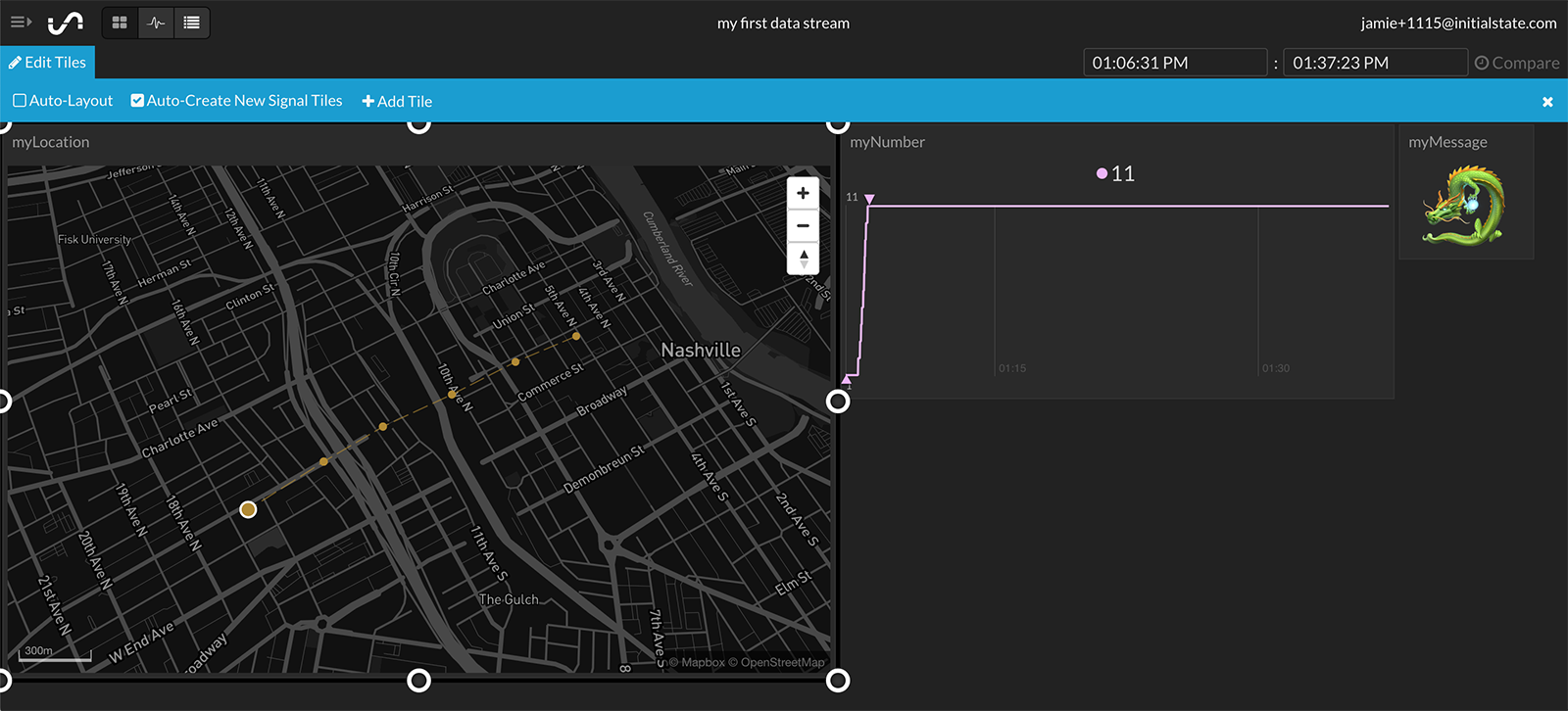Image resolution: width=1568 pixels, height=711 pixels.
Task: Click the Edit Tiles tab
Action: click(x=47, y=63)
